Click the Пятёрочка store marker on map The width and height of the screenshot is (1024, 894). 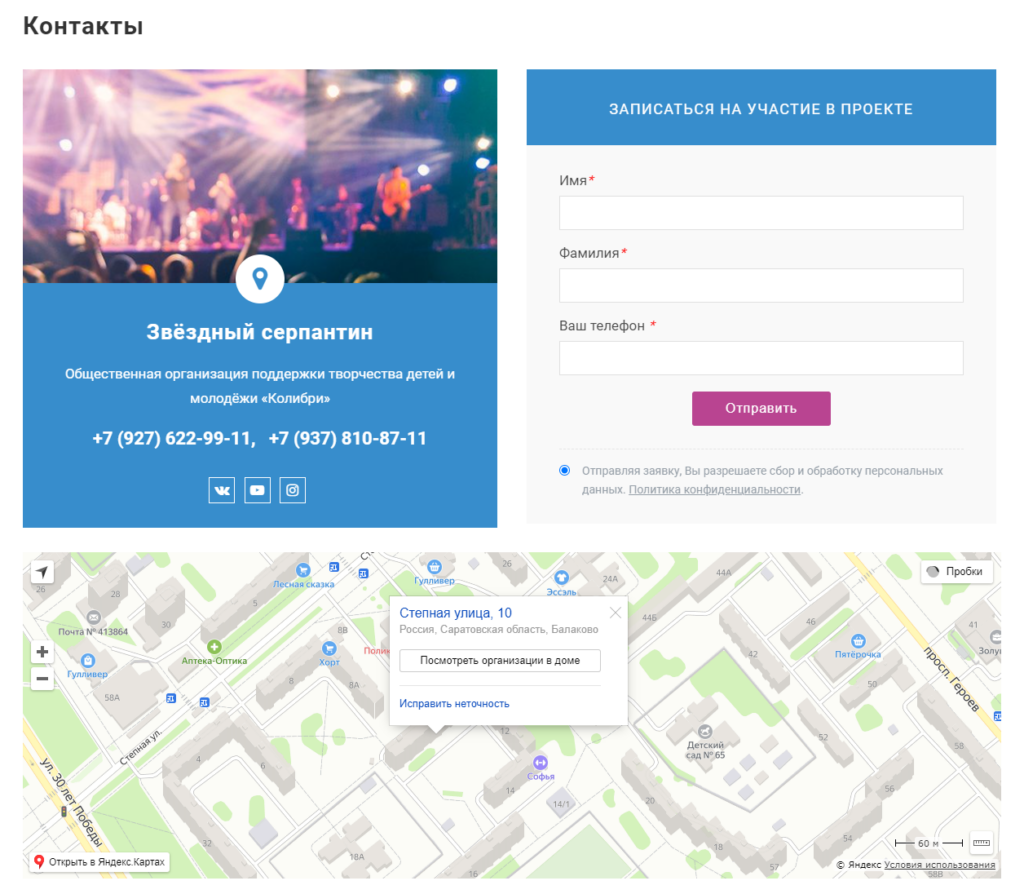[x=857, y=640]
